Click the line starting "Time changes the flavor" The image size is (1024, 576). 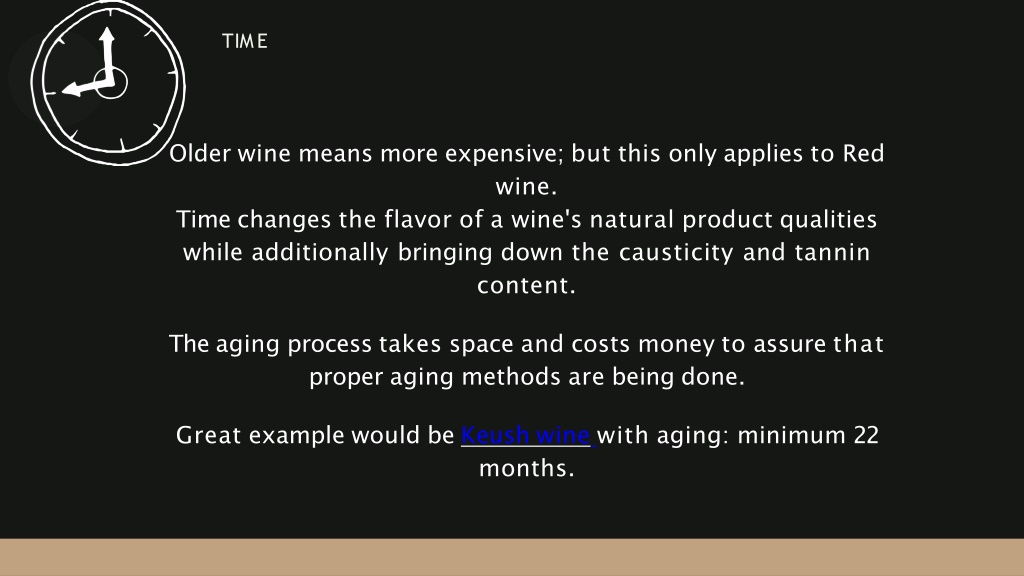tap(526, 219)
